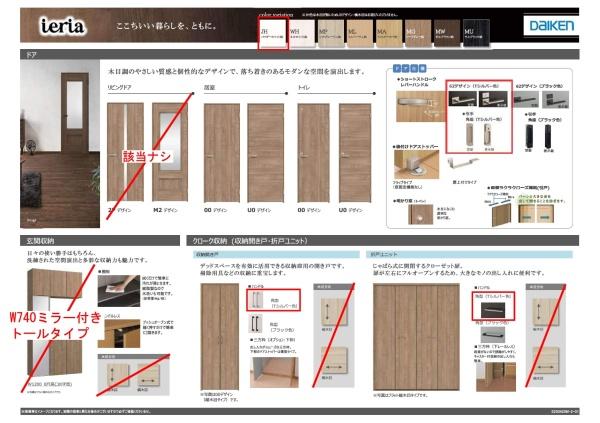The width and height of the screenshot is (600, 423).
Task: Select the 折戸ユニット blue sub-header
Action: coord(470,254)
